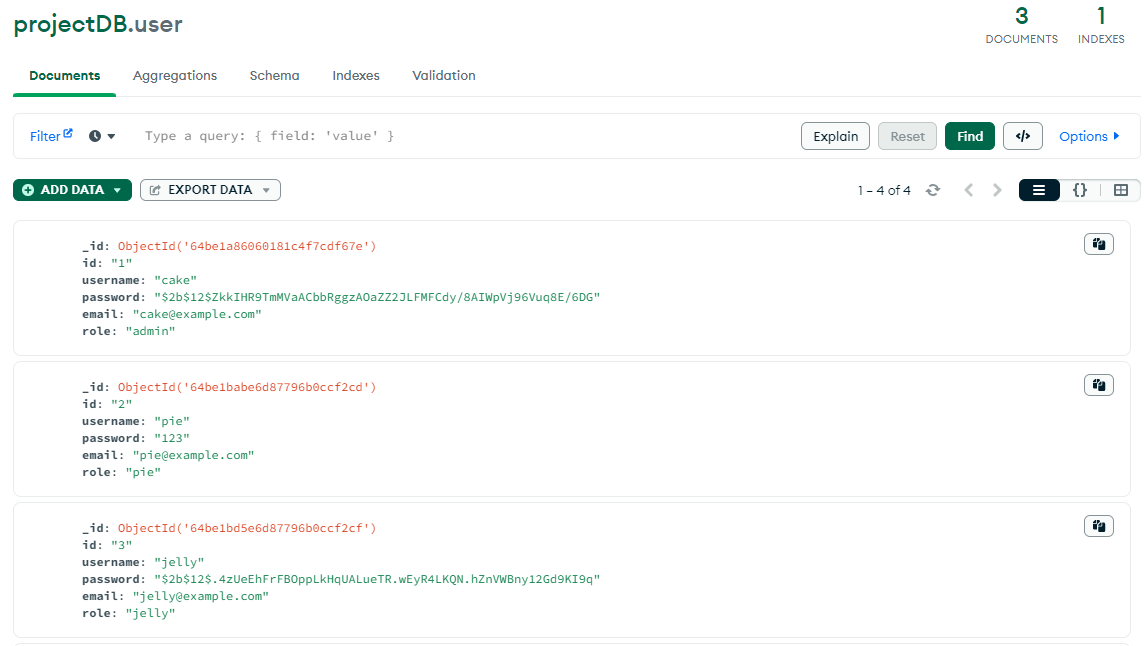Screen dimensions: 1145x646
Task: Open the query history clock dropdown
Action: 102,136
